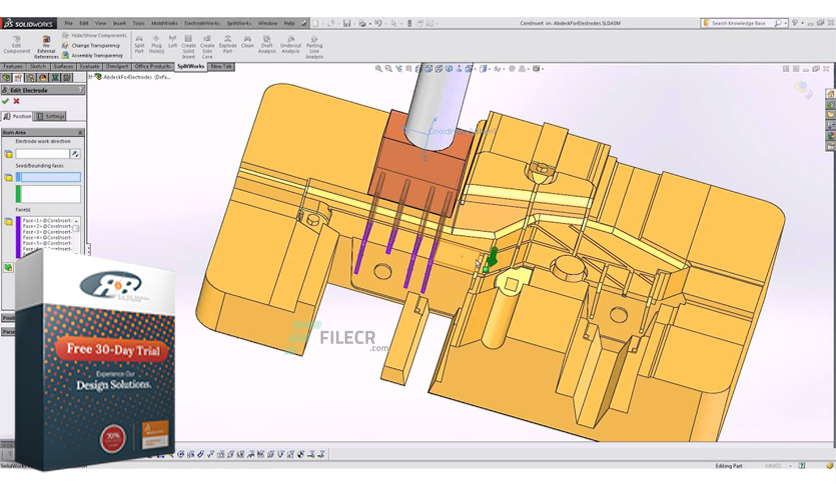836x484 pixels.
Task: Open the New Tab command tab
Action: pos(221,67)
